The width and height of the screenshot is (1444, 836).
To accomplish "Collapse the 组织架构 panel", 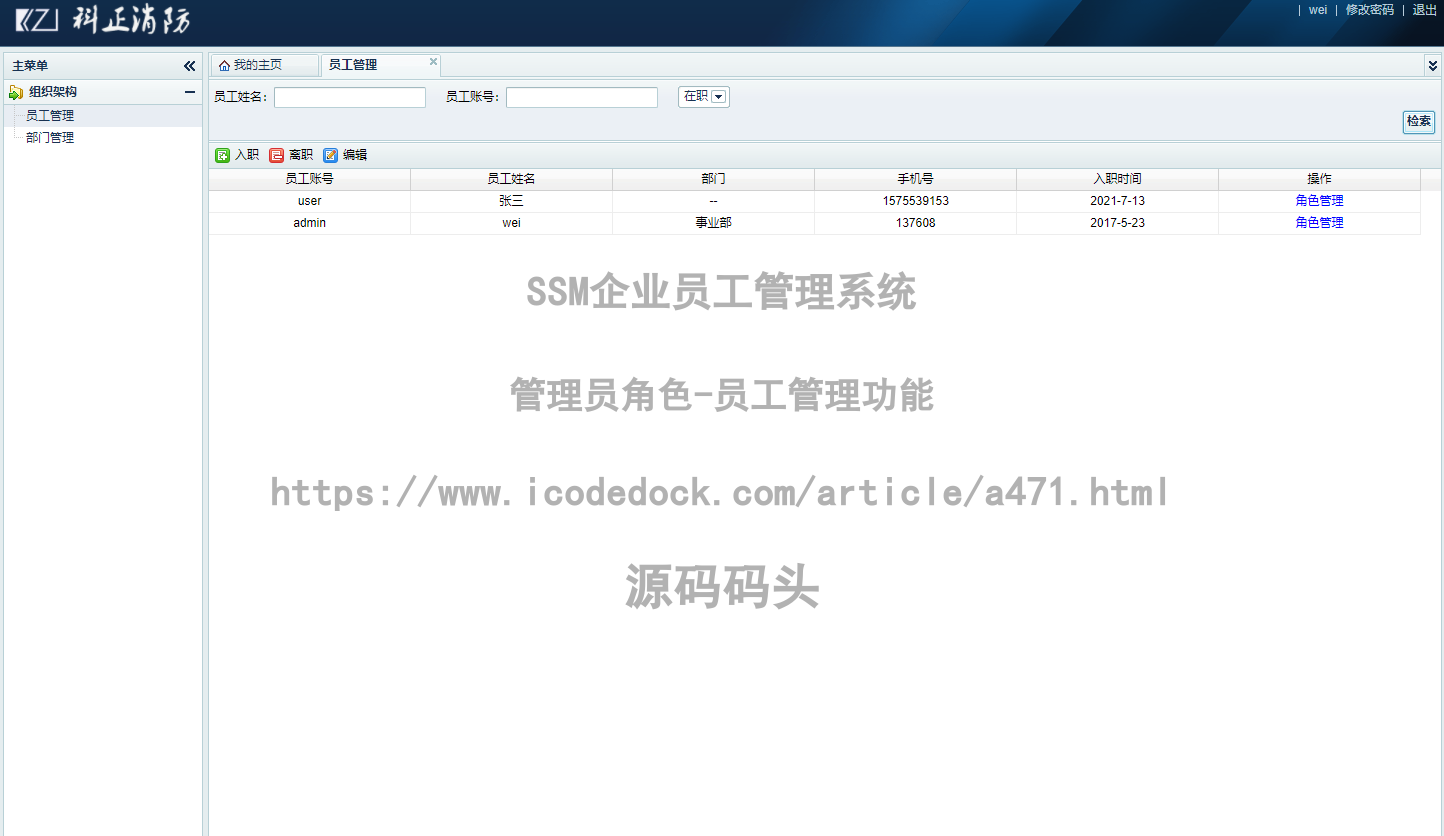I will coord(188,91).
